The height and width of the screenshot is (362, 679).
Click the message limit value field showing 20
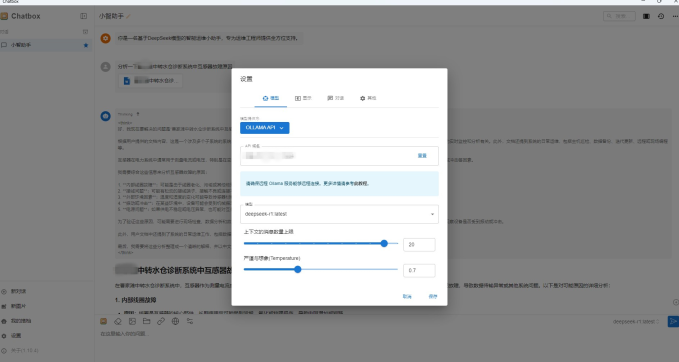click(419, 245)
